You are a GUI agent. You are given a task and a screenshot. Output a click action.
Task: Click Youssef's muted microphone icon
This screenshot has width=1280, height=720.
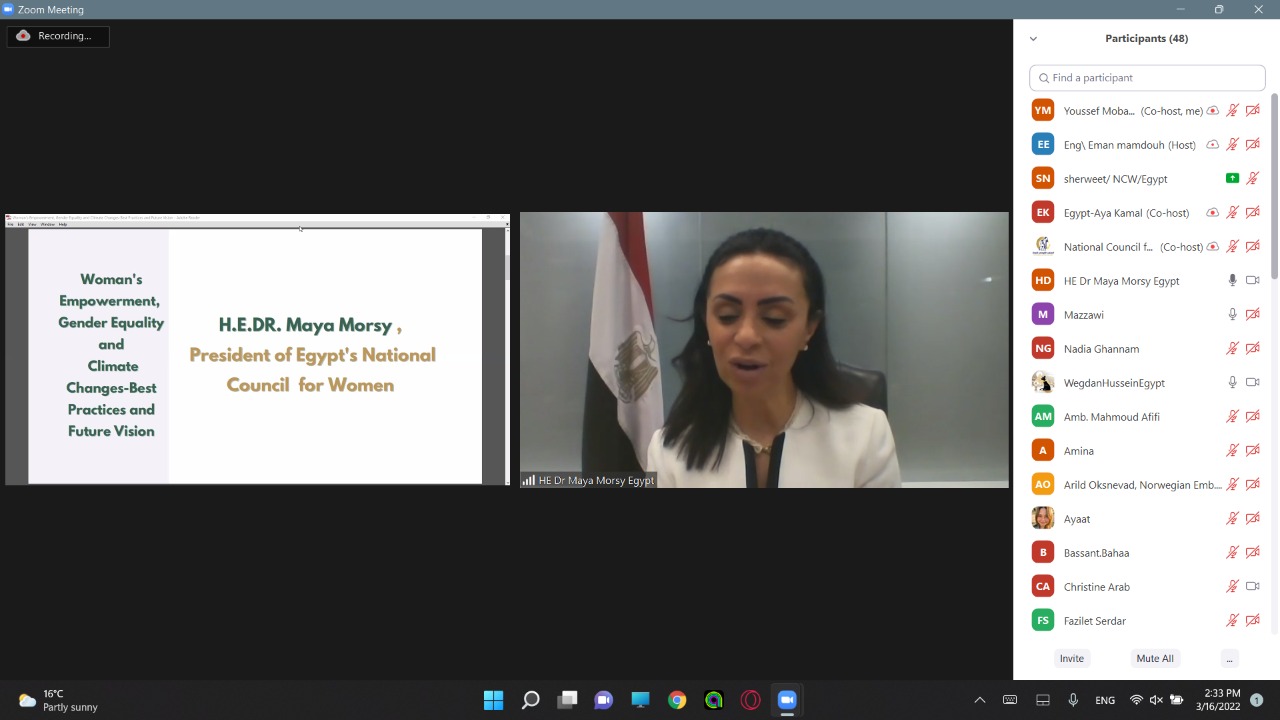[x=1233, y=111]
